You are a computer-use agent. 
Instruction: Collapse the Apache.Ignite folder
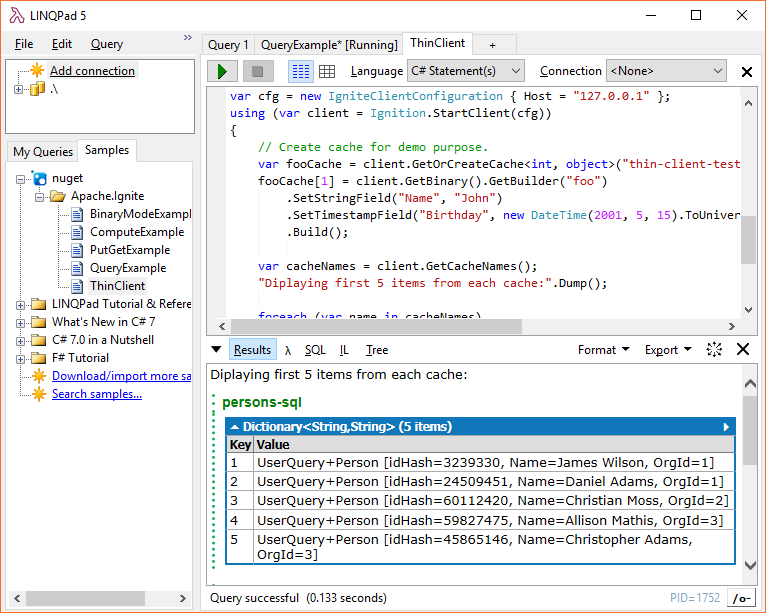click(40, 197)
